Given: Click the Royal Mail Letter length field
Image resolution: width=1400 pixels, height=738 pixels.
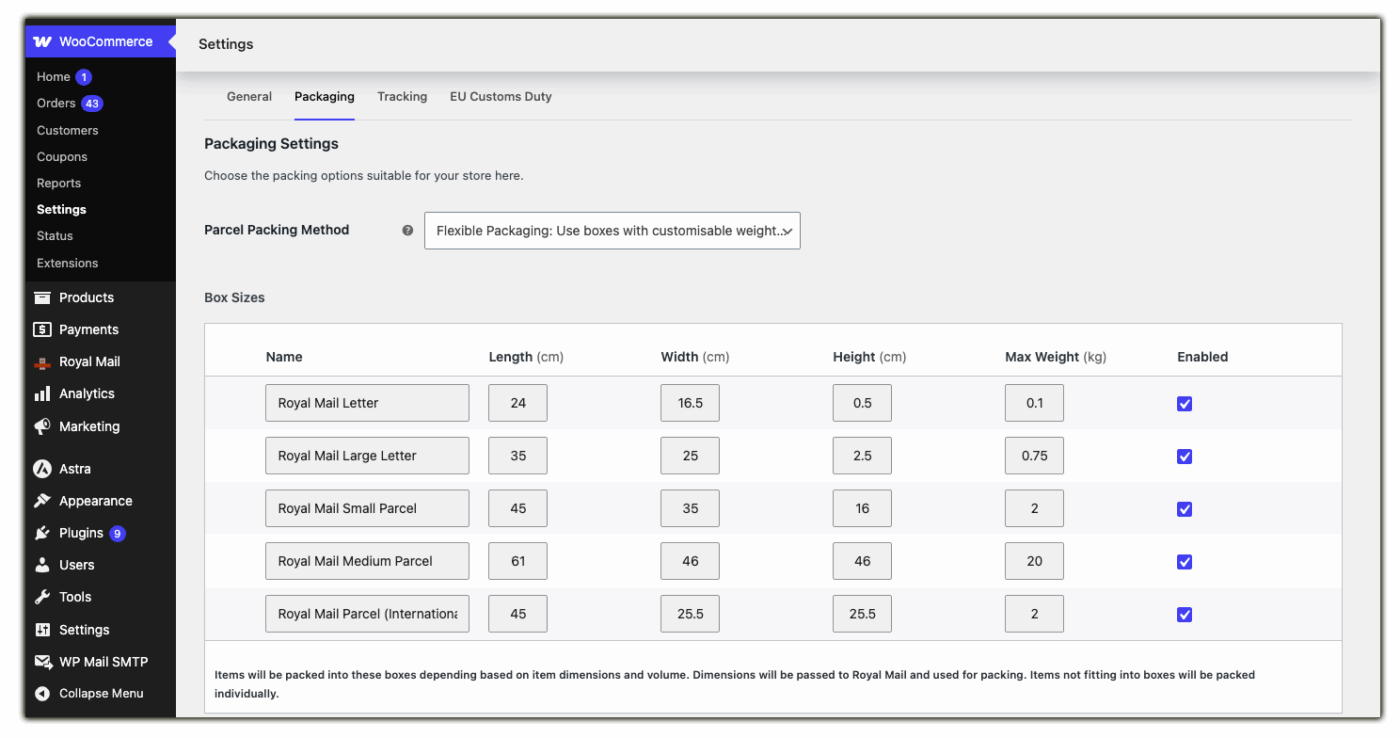Looking at the screenshot, I should tap(518, 403).
